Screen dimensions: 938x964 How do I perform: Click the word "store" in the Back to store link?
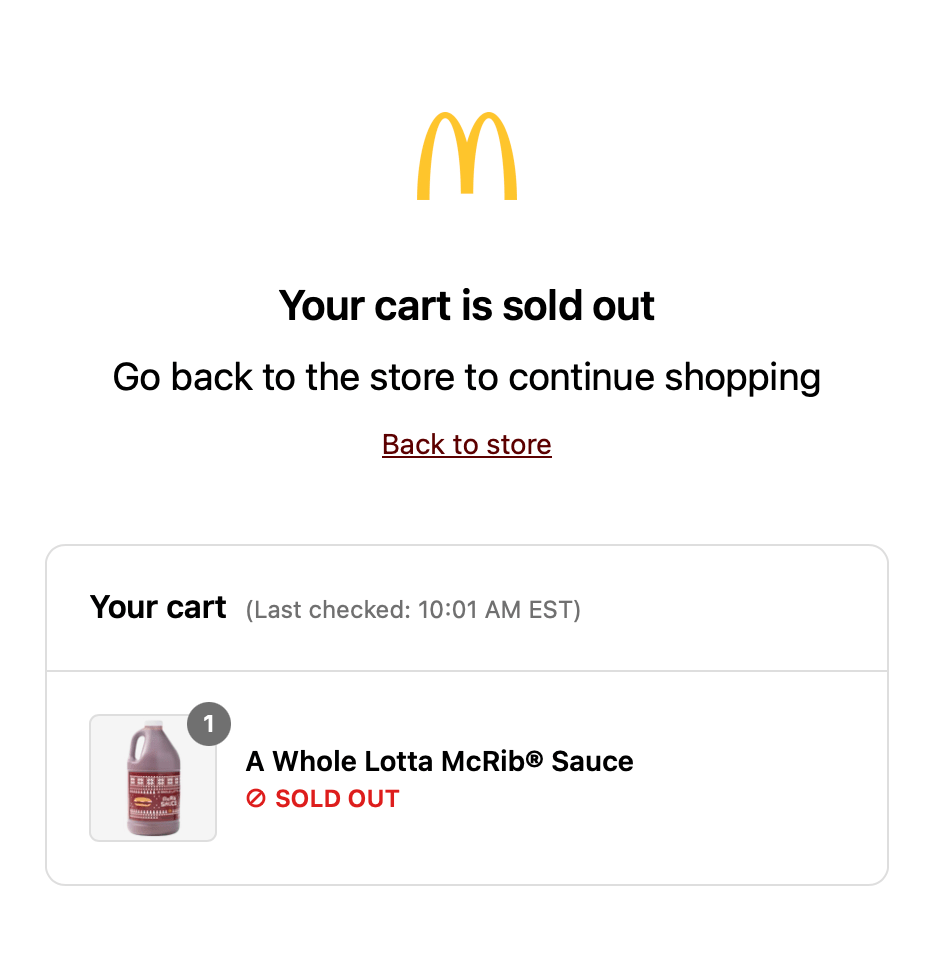[518, 444]
